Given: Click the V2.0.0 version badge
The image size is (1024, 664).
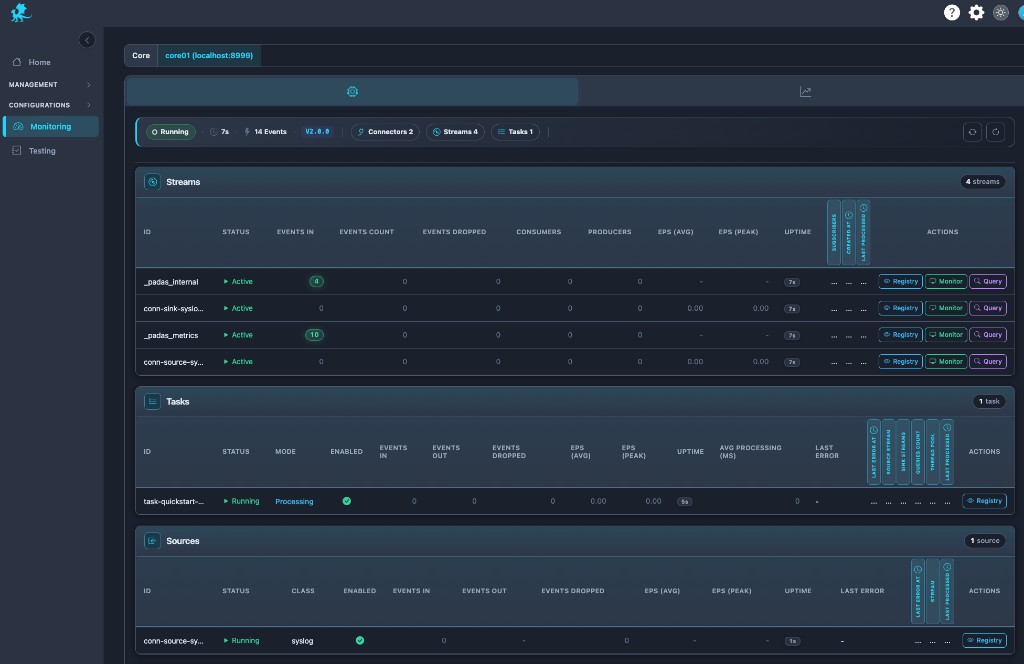Looking at the screenshot, I should (317, 132).
